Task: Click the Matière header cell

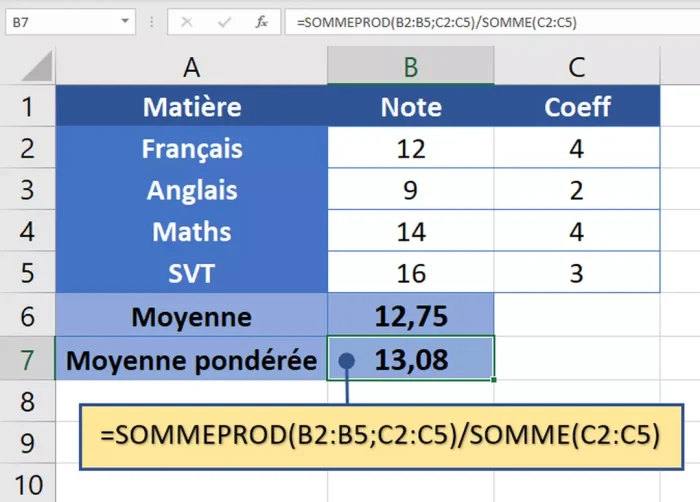Action: tap(191, 107)
